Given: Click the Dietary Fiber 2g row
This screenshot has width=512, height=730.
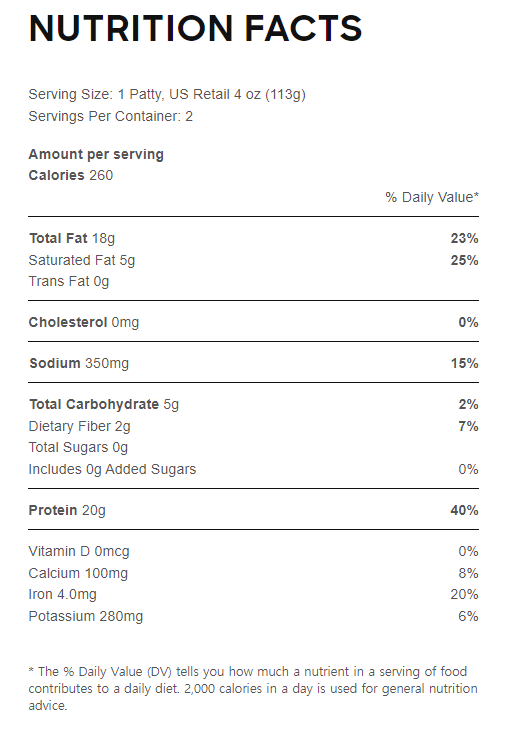Looking at the screenshot, I should coord(254,426).
